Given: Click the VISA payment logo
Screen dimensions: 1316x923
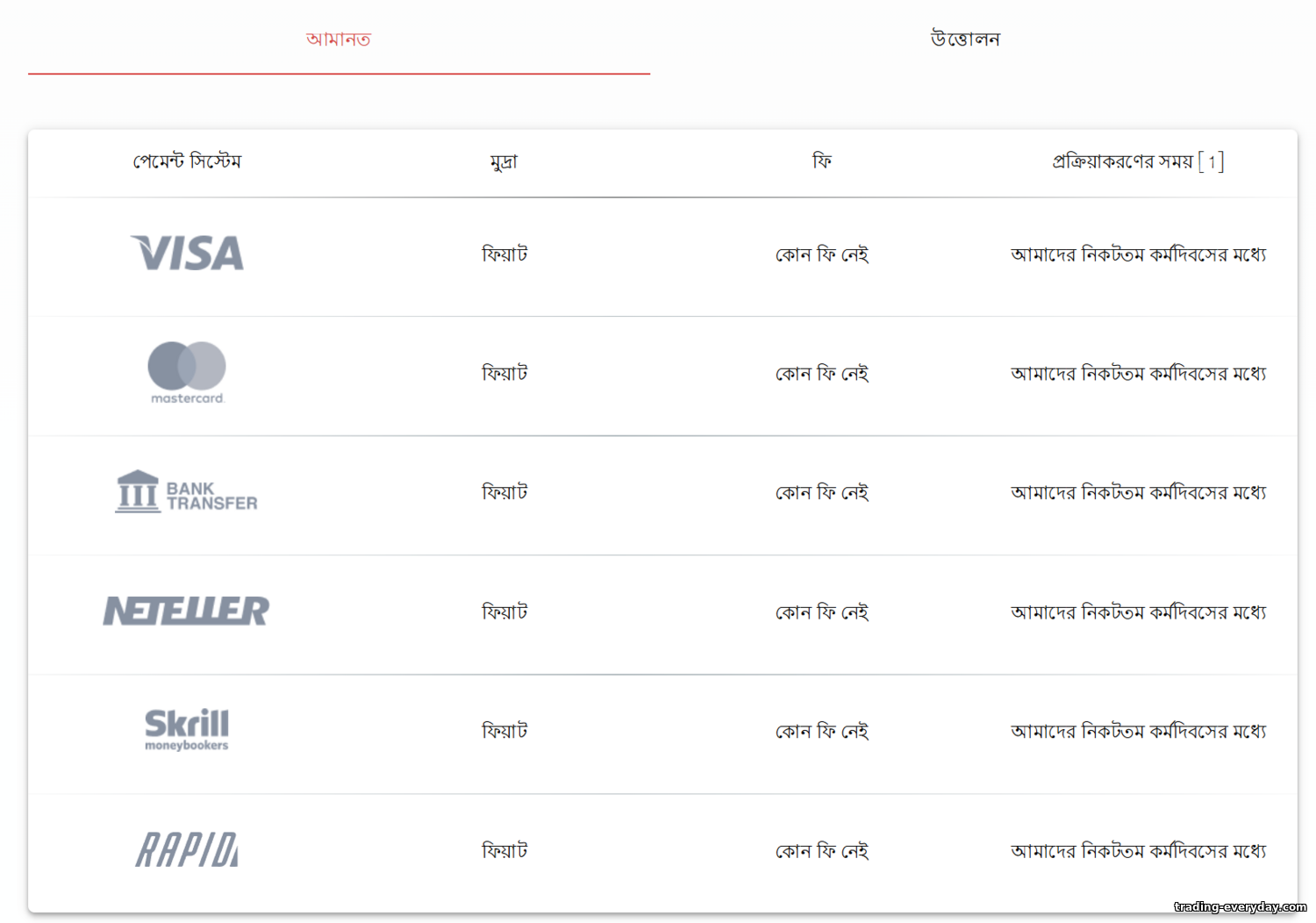Looking at the screenshot, I should pos(187,254).
